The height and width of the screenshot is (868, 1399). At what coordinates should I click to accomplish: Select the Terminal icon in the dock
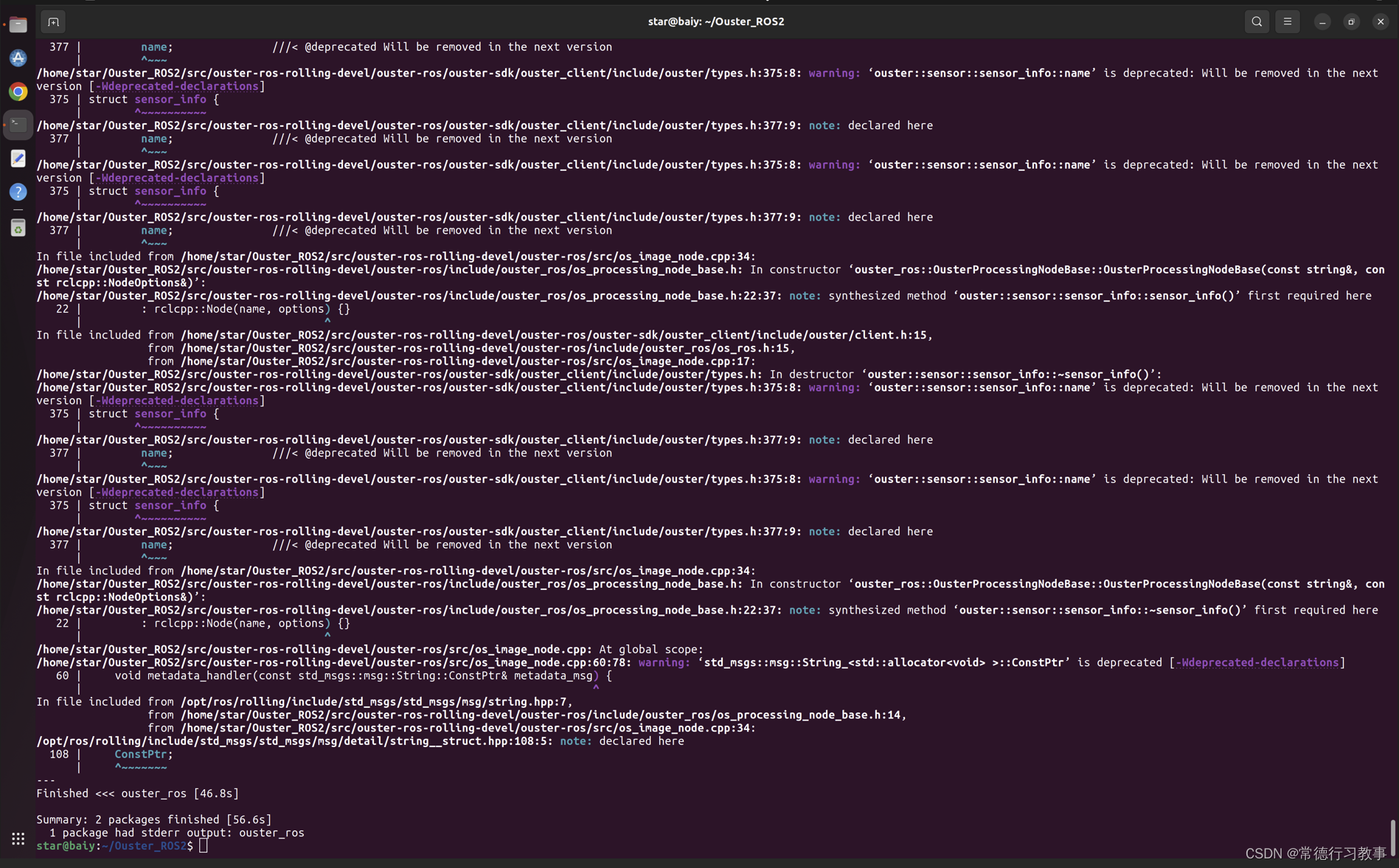(18, 125)
